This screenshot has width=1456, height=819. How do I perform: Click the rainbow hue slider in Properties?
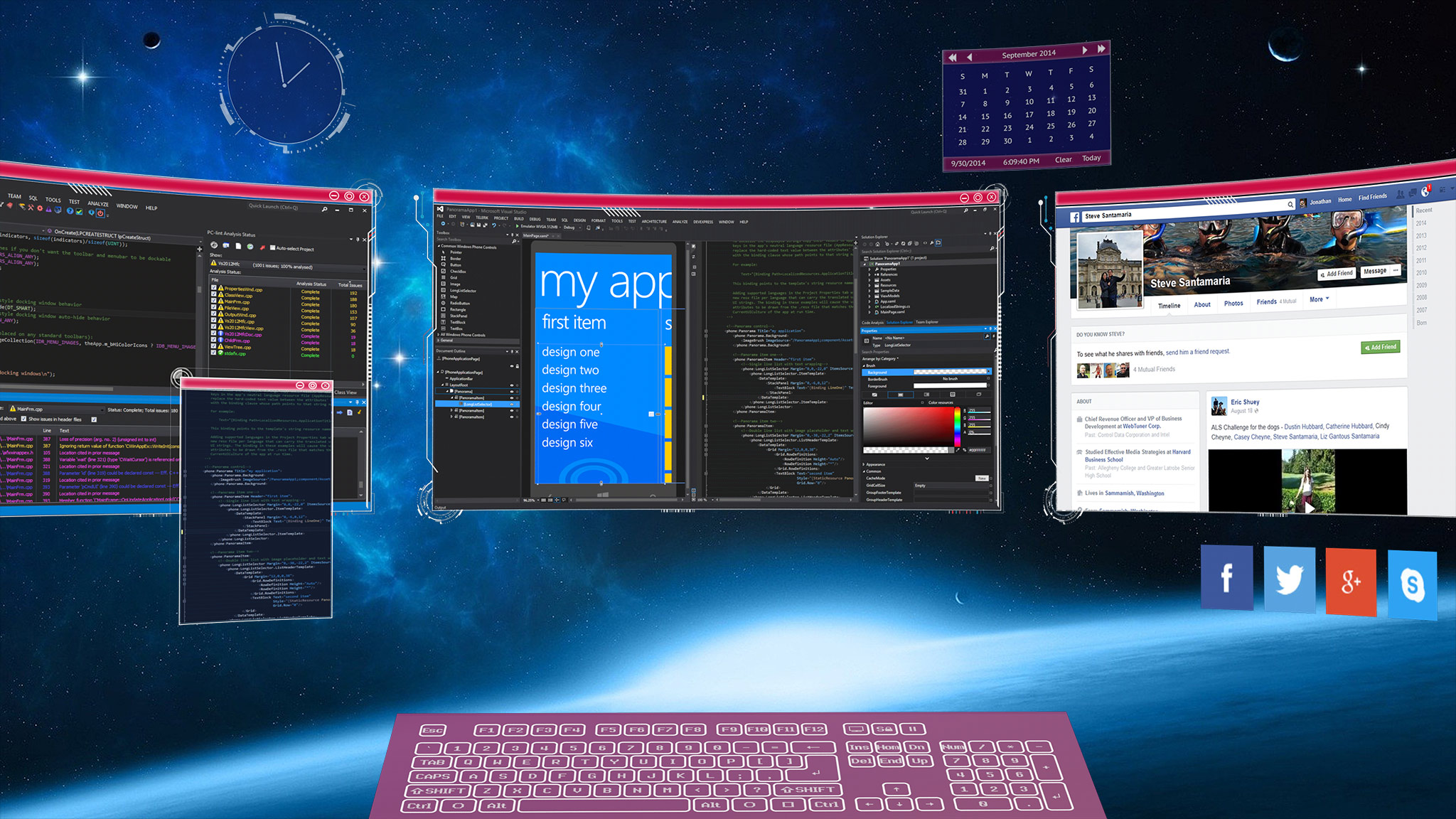point(958,427)
